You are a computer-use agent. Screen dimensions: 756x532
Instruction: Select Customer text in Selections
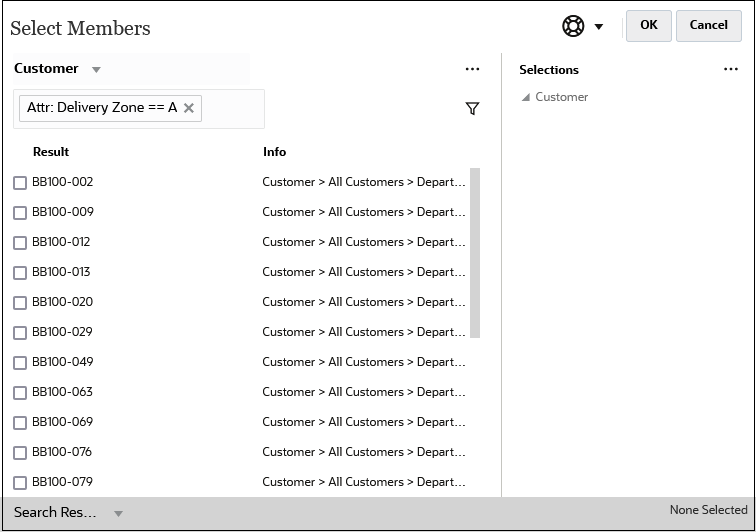click(561, 97)
